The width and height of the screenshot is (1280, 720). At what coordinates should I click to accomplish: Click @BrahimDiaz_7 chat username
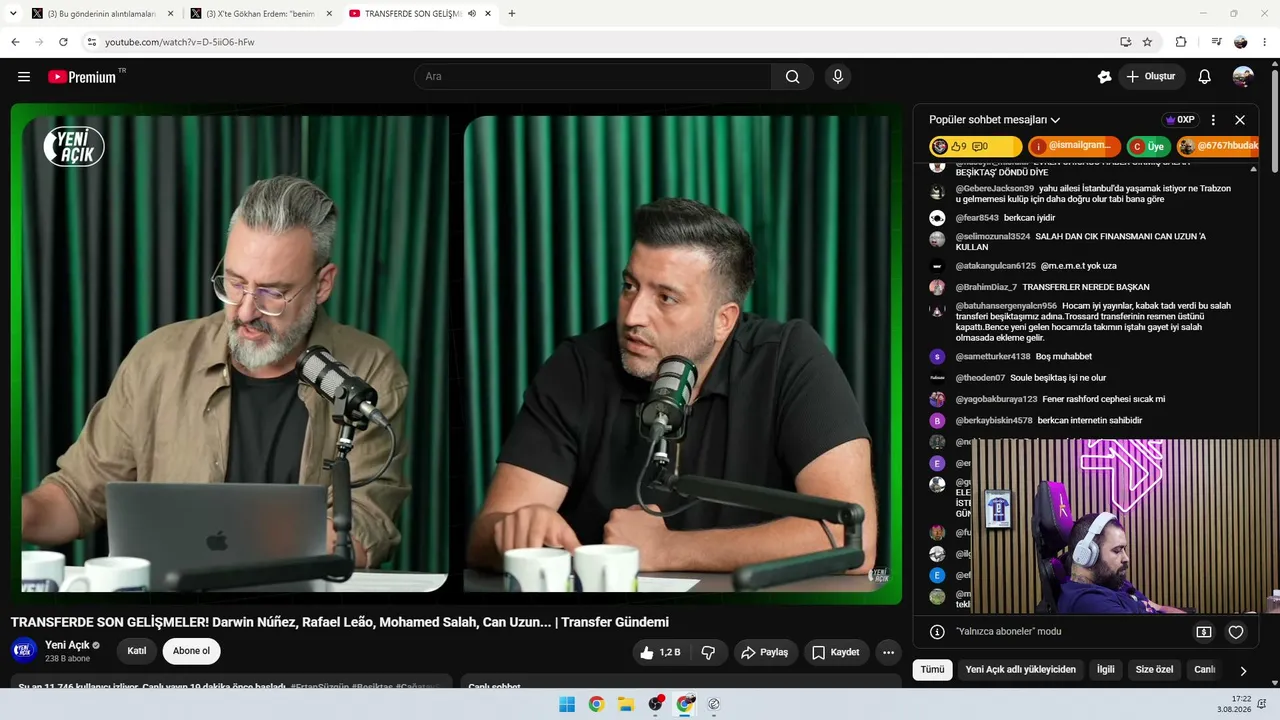pos(986,287)
